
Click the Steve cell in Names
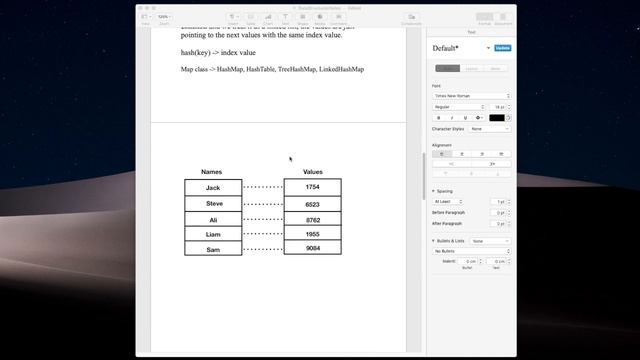click(x=213, y=204)
